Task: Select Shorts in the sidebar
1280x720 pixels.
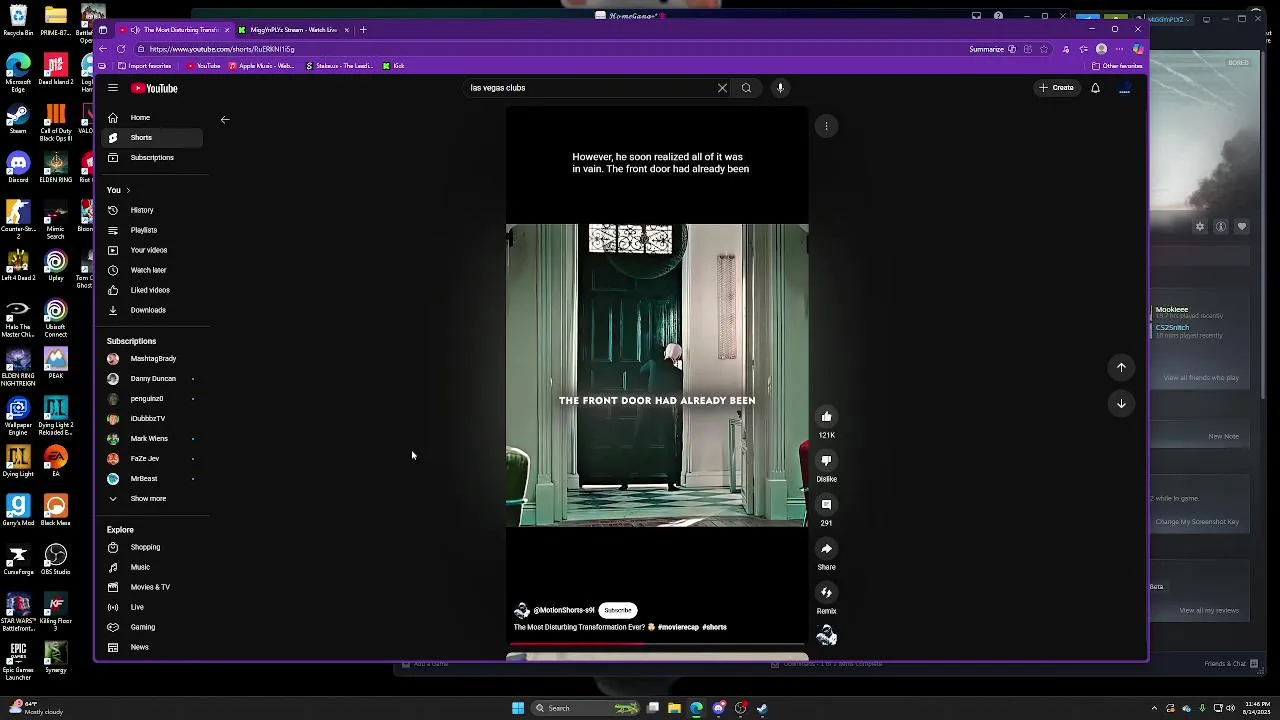Action: 153,137
